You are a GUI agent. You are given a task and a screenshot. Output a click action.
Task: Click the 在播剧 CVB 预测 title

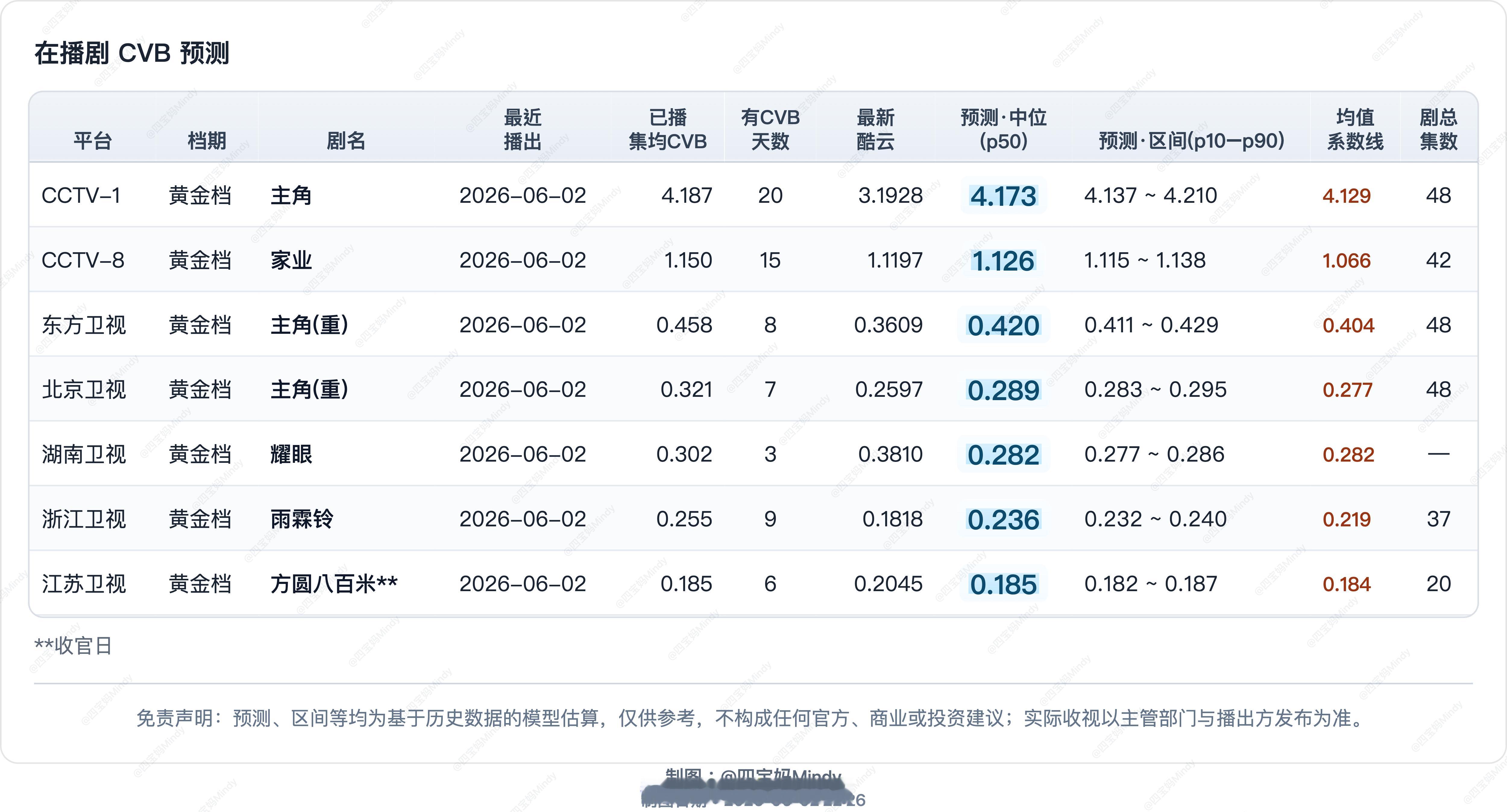tap(132, 53)
